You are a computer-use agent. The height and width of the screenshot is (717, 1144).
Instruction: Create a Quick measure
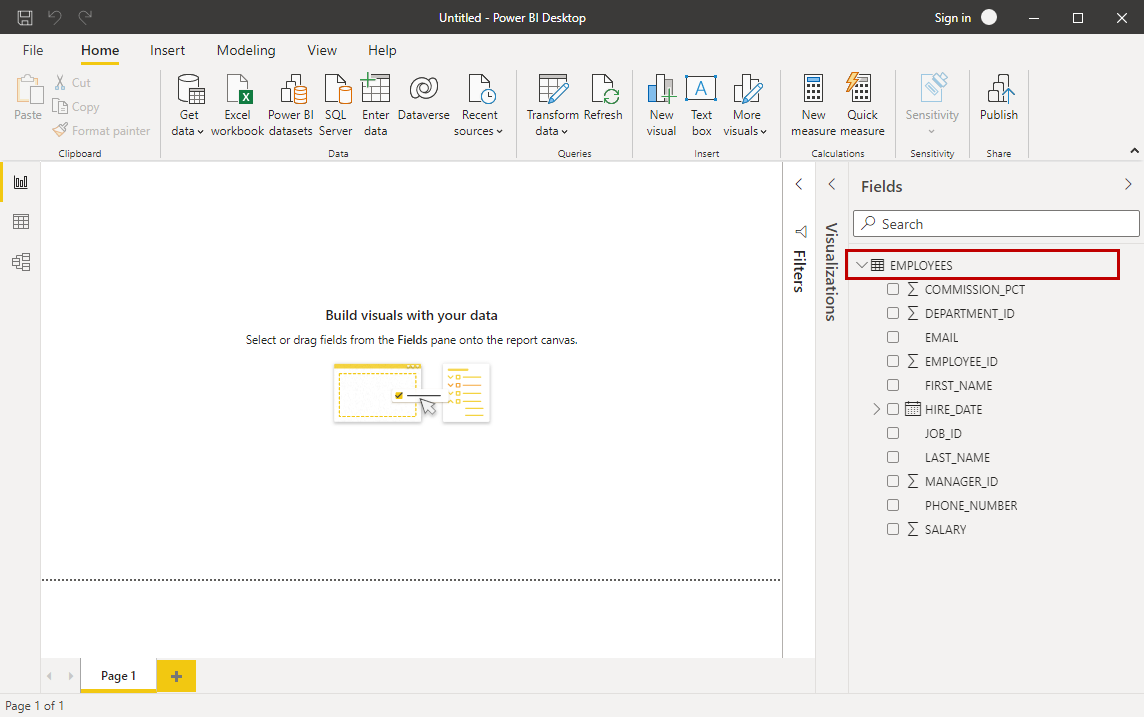coord(862,105)
